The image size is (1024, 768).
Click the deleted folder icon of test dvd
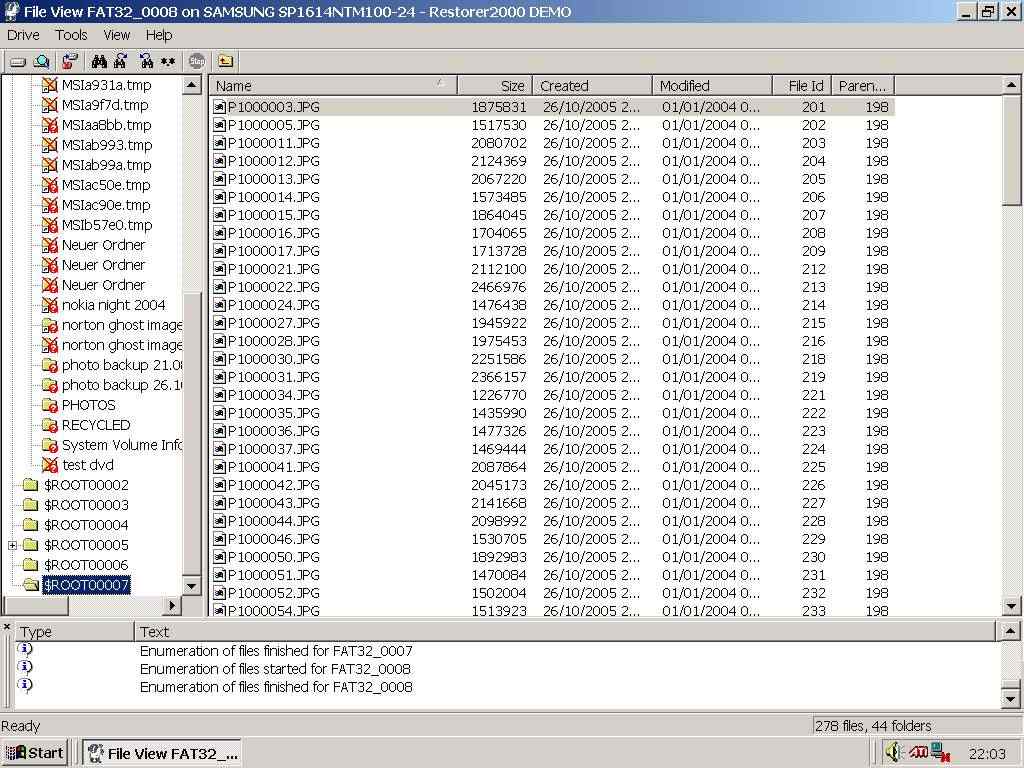50,465
